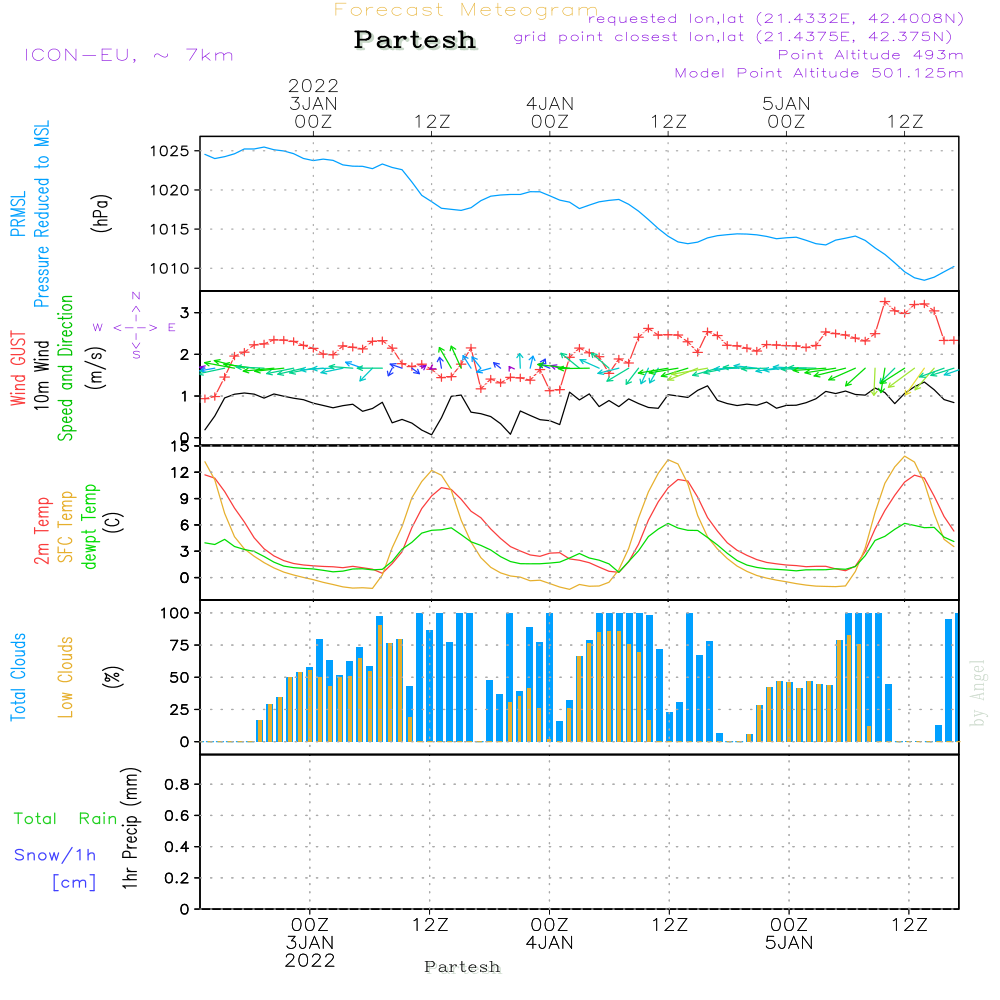Click the 12 tick on temperature axis
1000x1000 pixels.
(179, 473)
